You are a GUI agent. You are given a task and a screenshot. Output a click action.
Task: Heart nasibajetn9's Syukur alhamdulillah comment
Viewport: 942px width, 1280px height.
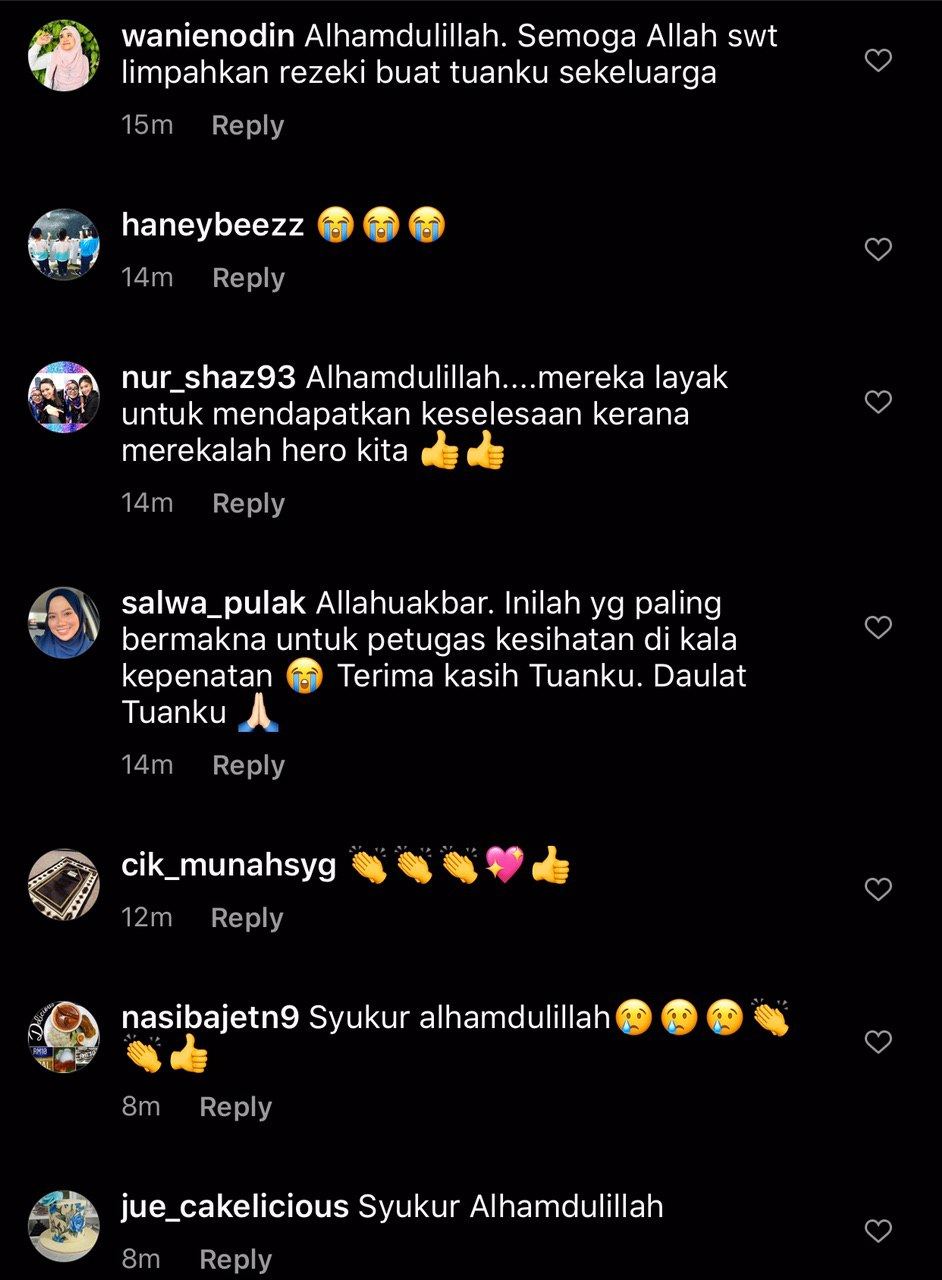pyautogui.click(x=878, y=1042)
